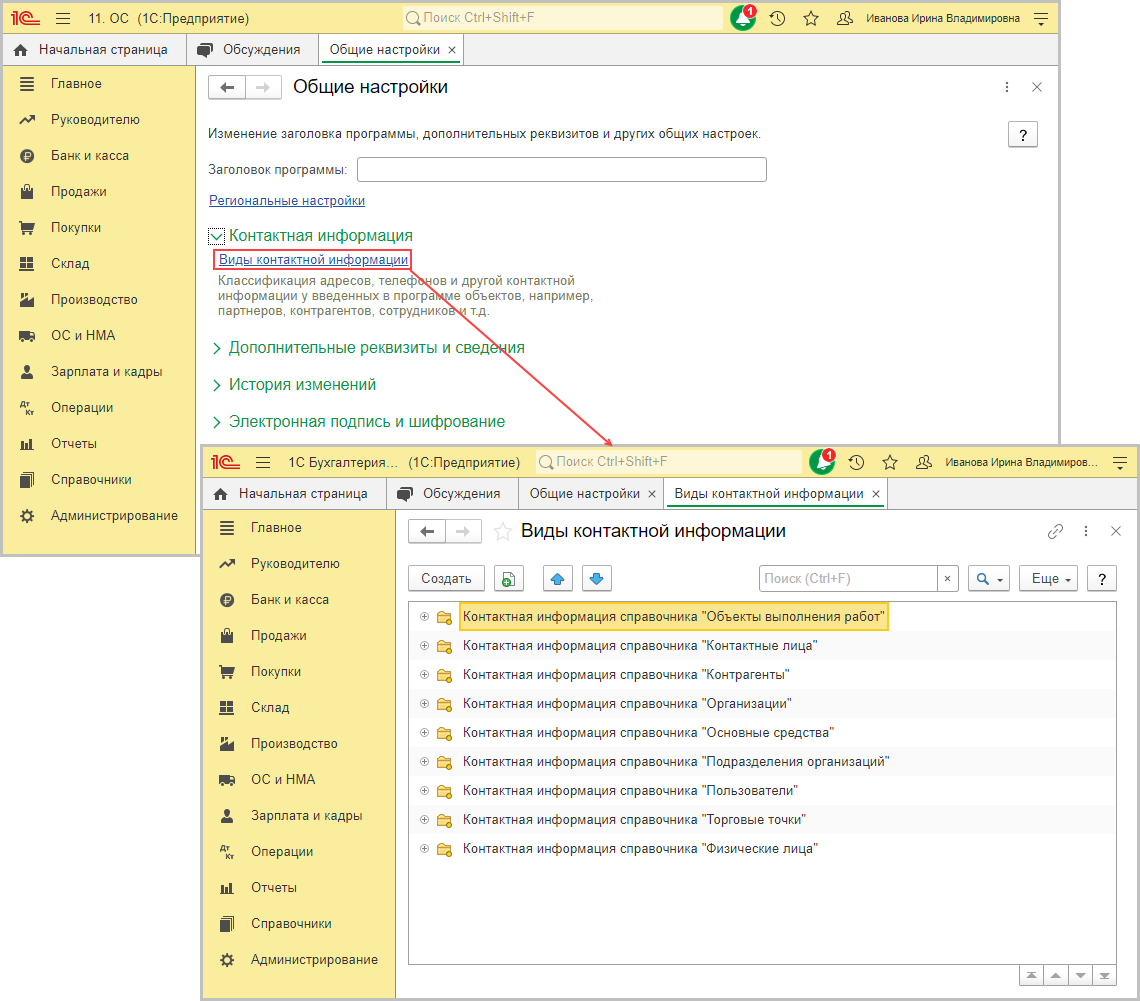Select "Пользователи" row
This screenshot has height=1001, width=1140.
click(x=762, y=791)
